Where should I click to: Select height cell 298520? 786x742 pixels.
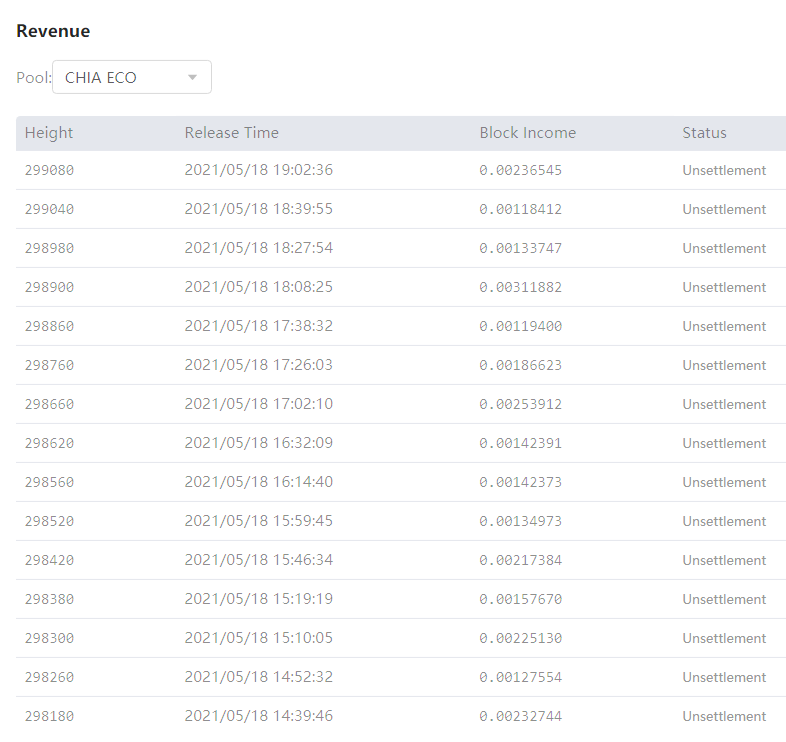pyautogui.click(x=50, y=521)
